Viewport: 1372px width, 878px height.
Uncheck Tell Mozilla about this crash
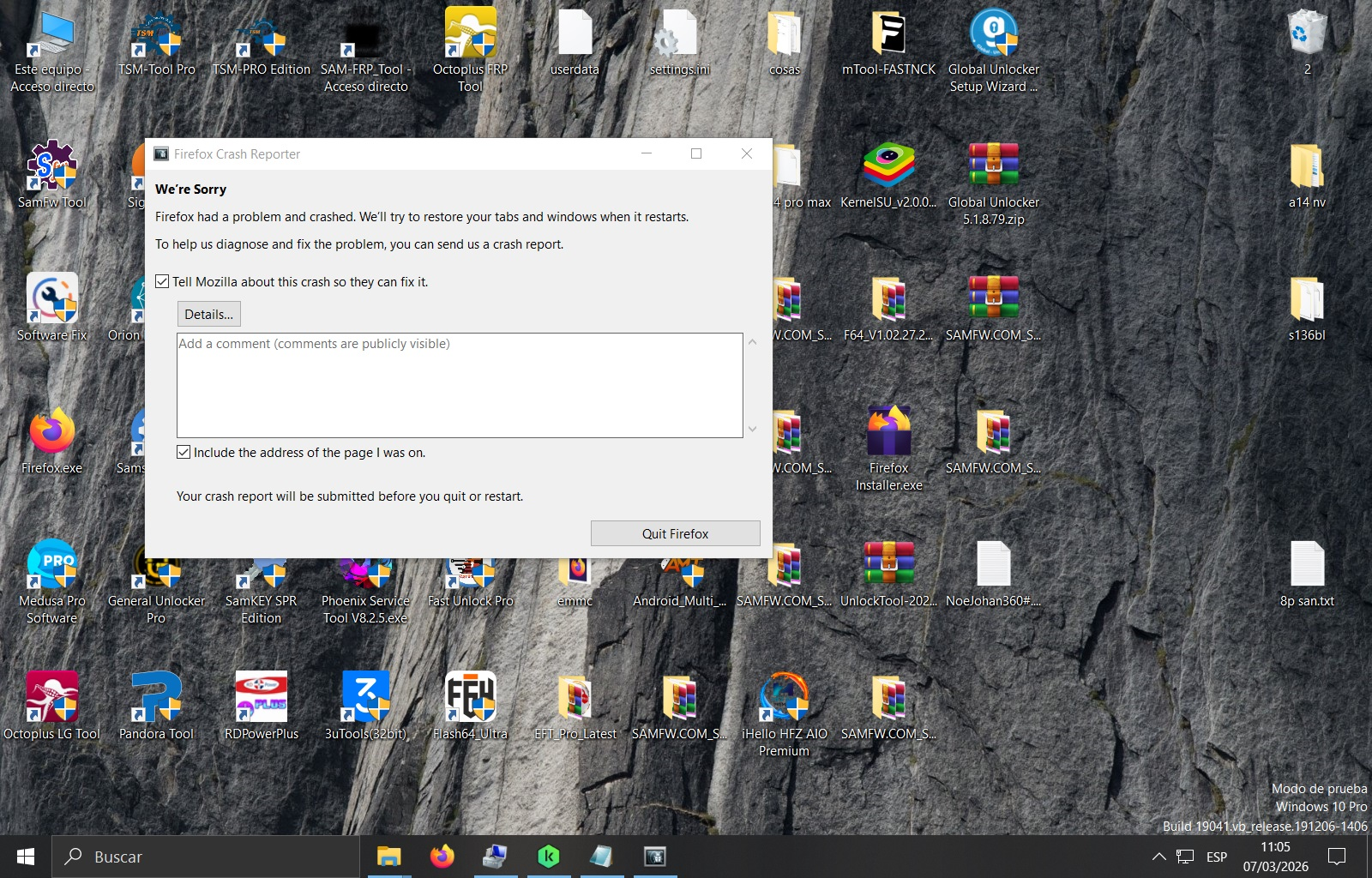click(162, 282)
